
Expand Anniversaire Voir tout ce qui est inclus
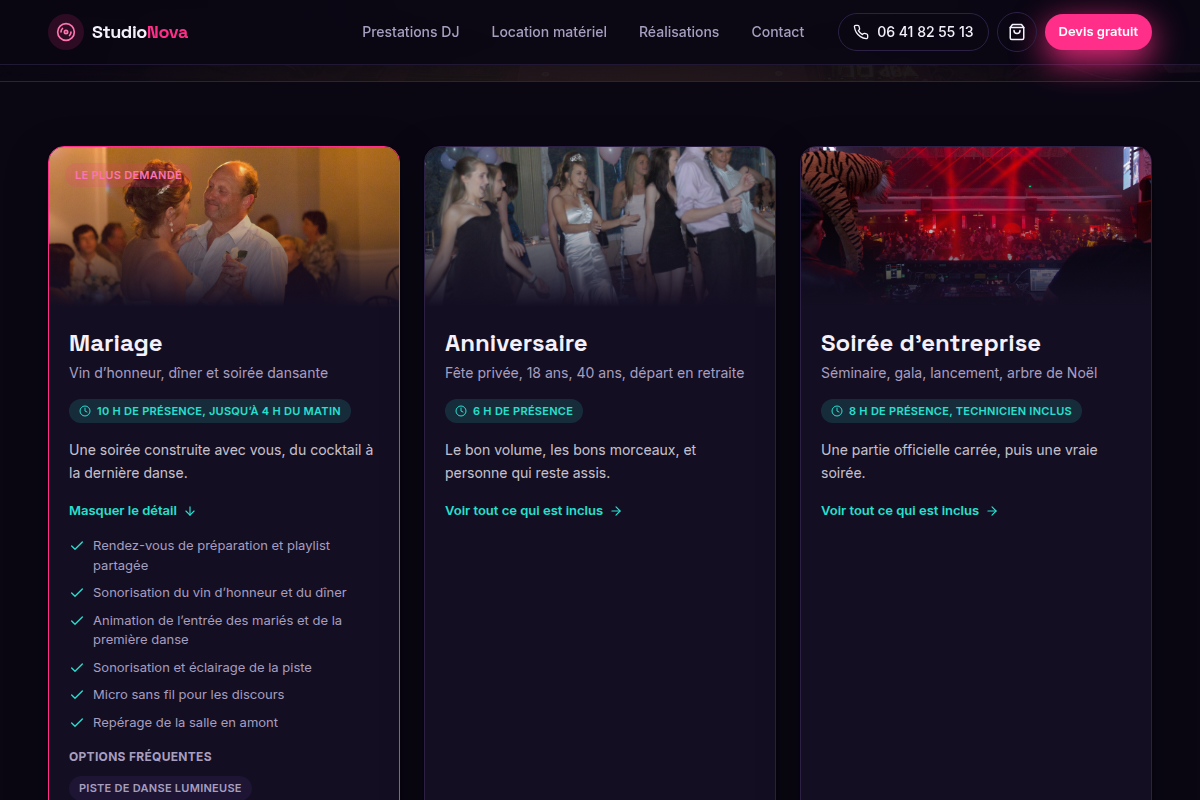tap(533, 511)
